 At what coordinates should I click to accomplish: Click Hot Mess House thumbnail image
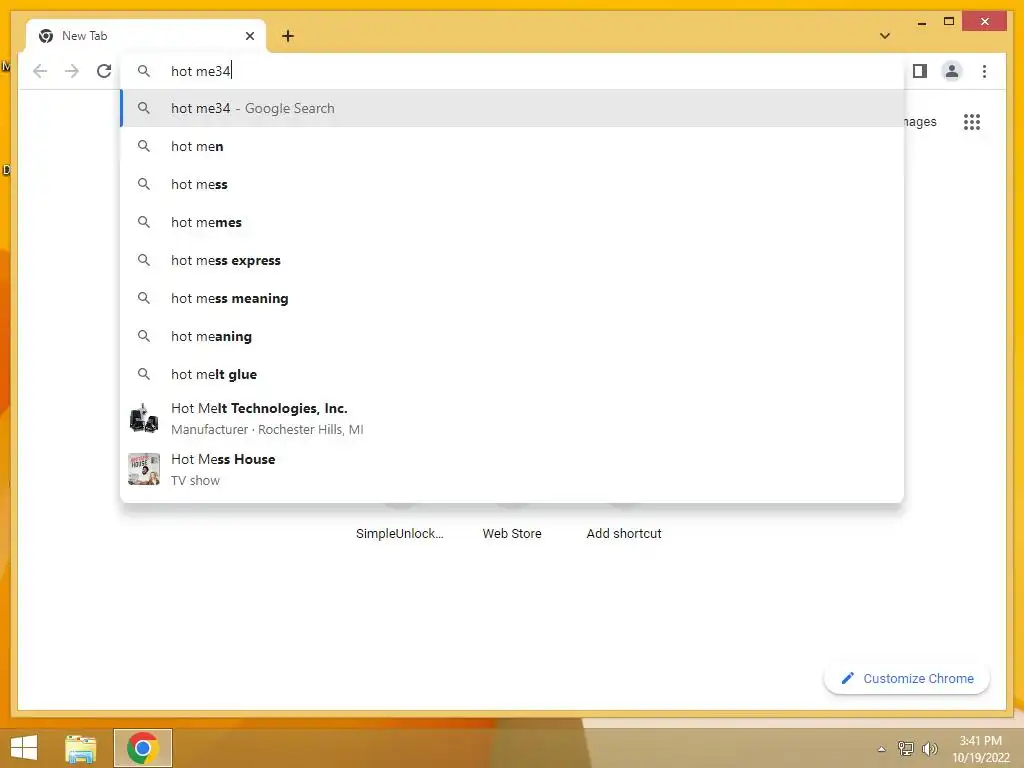pos(144,469)
